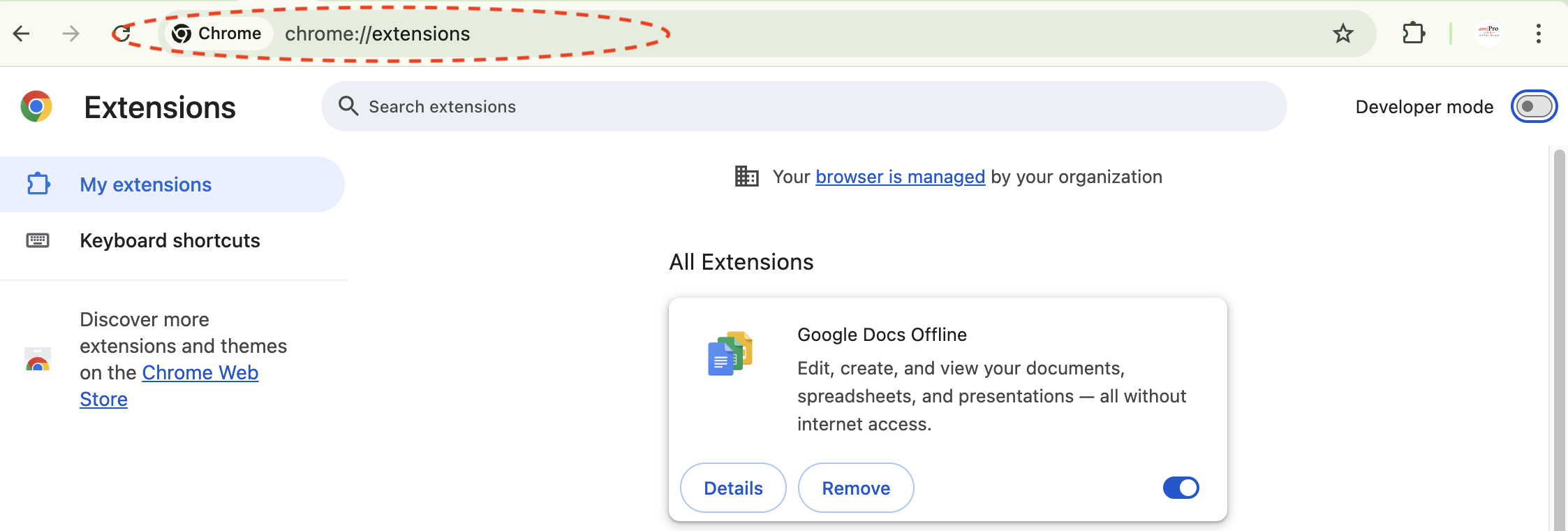The image size is (1568, 531).
Task: Follow the browser is managed link
Action: [900, 176]
